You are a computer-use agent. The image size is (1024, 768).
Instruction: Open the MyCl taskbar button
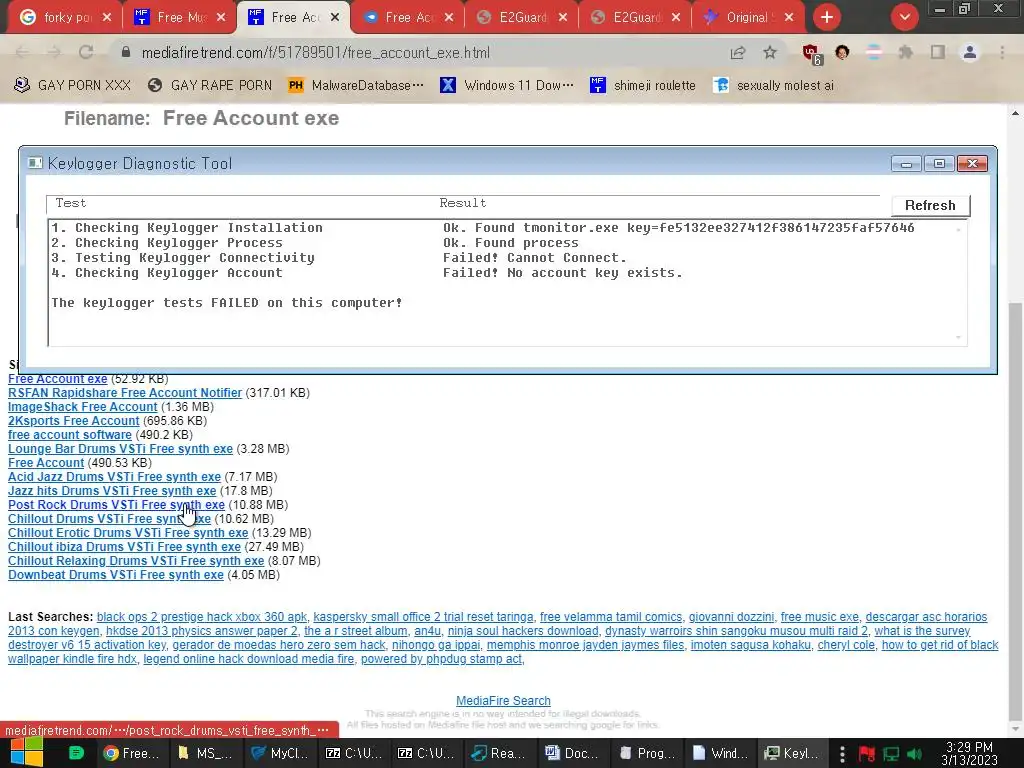280,753
